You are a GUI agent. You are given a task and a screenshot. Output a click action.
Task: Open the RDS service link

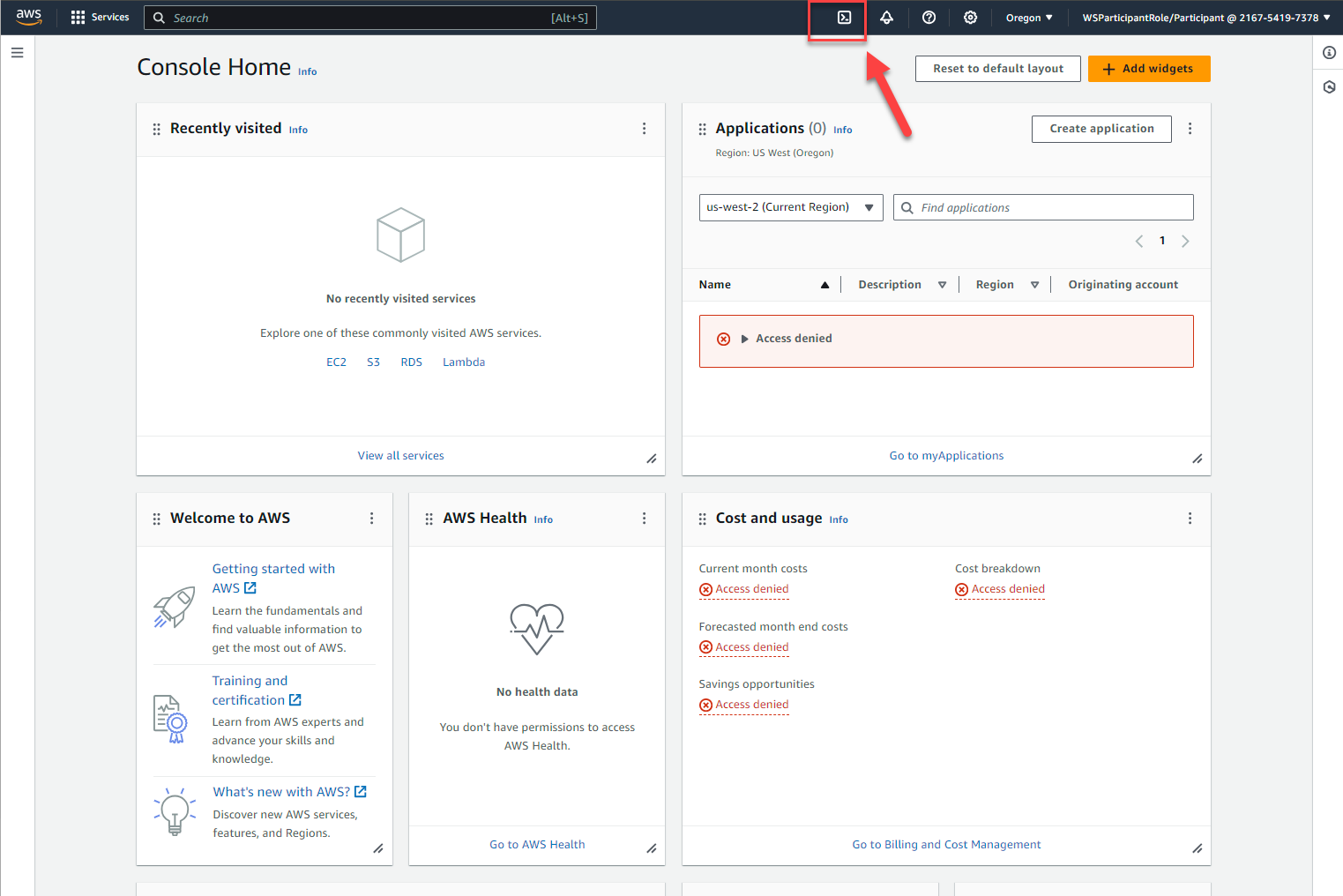411,362
